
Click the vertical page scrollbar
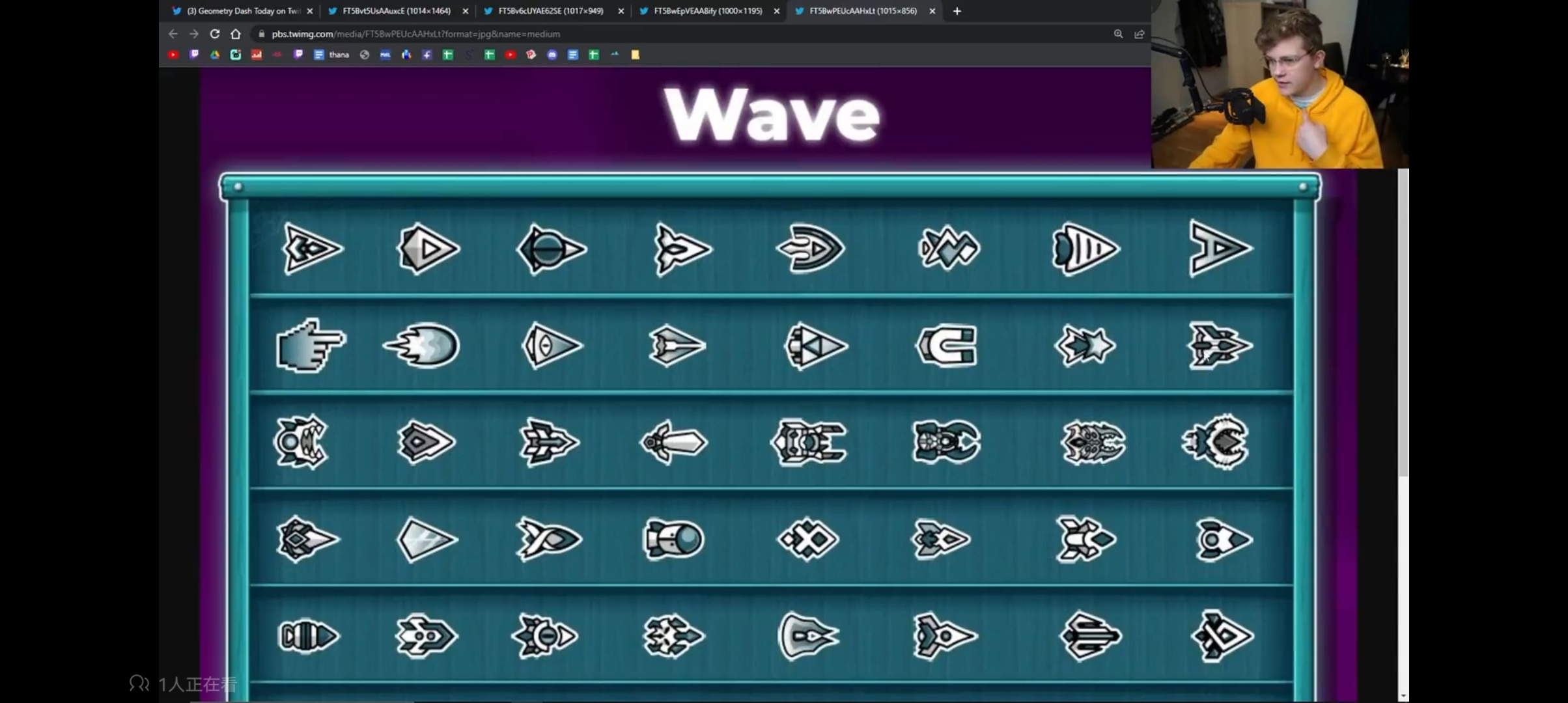point(1403,322)
